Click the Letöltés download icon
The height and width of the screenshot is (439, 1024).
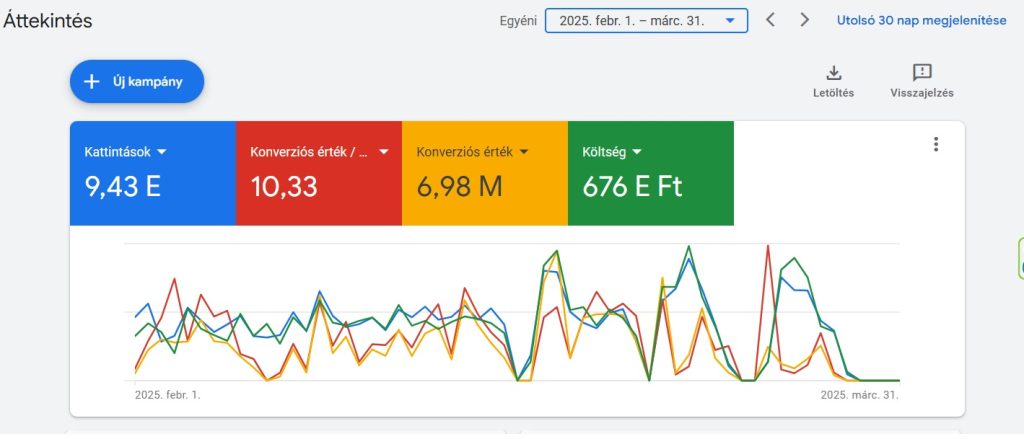[833, 72]
